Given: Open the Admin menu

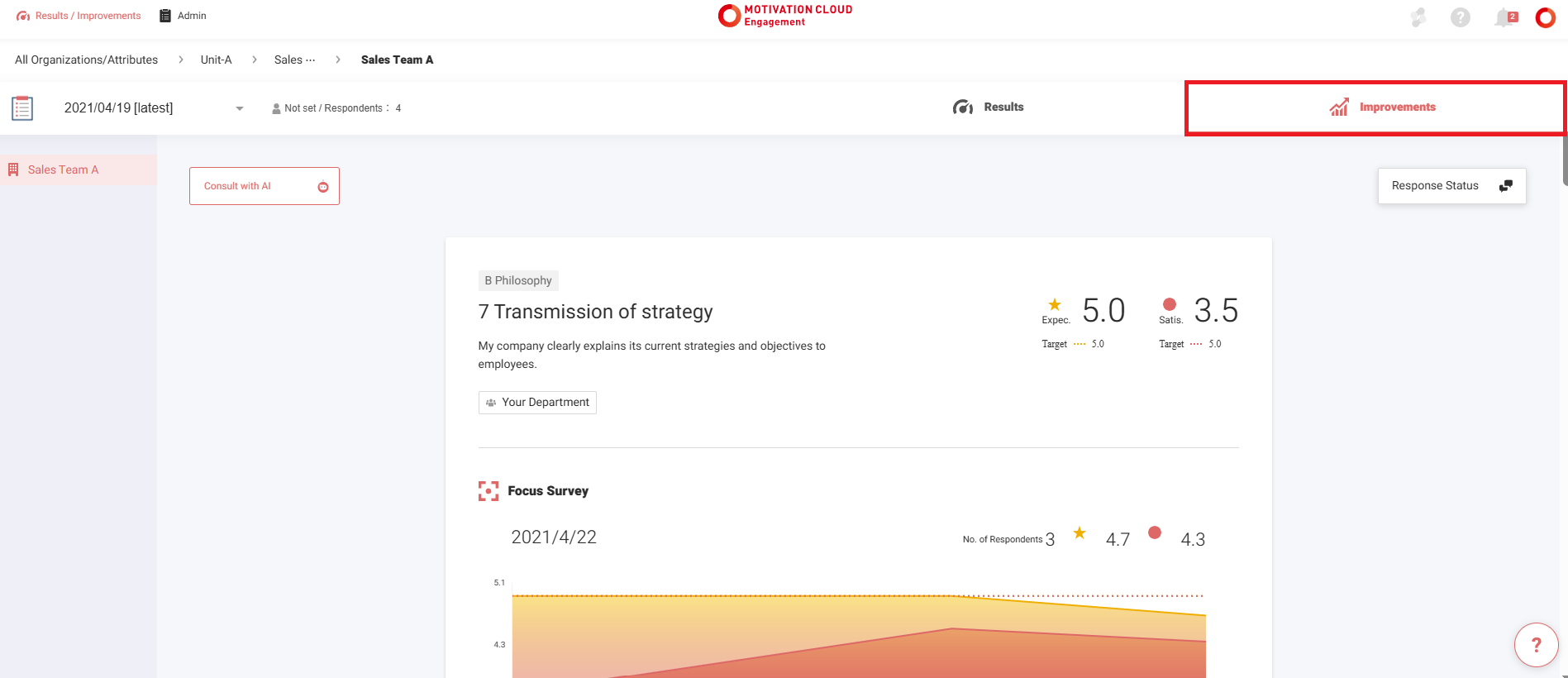Looking at the screenshot, I should pyautogui.click(x=183, y=16).
